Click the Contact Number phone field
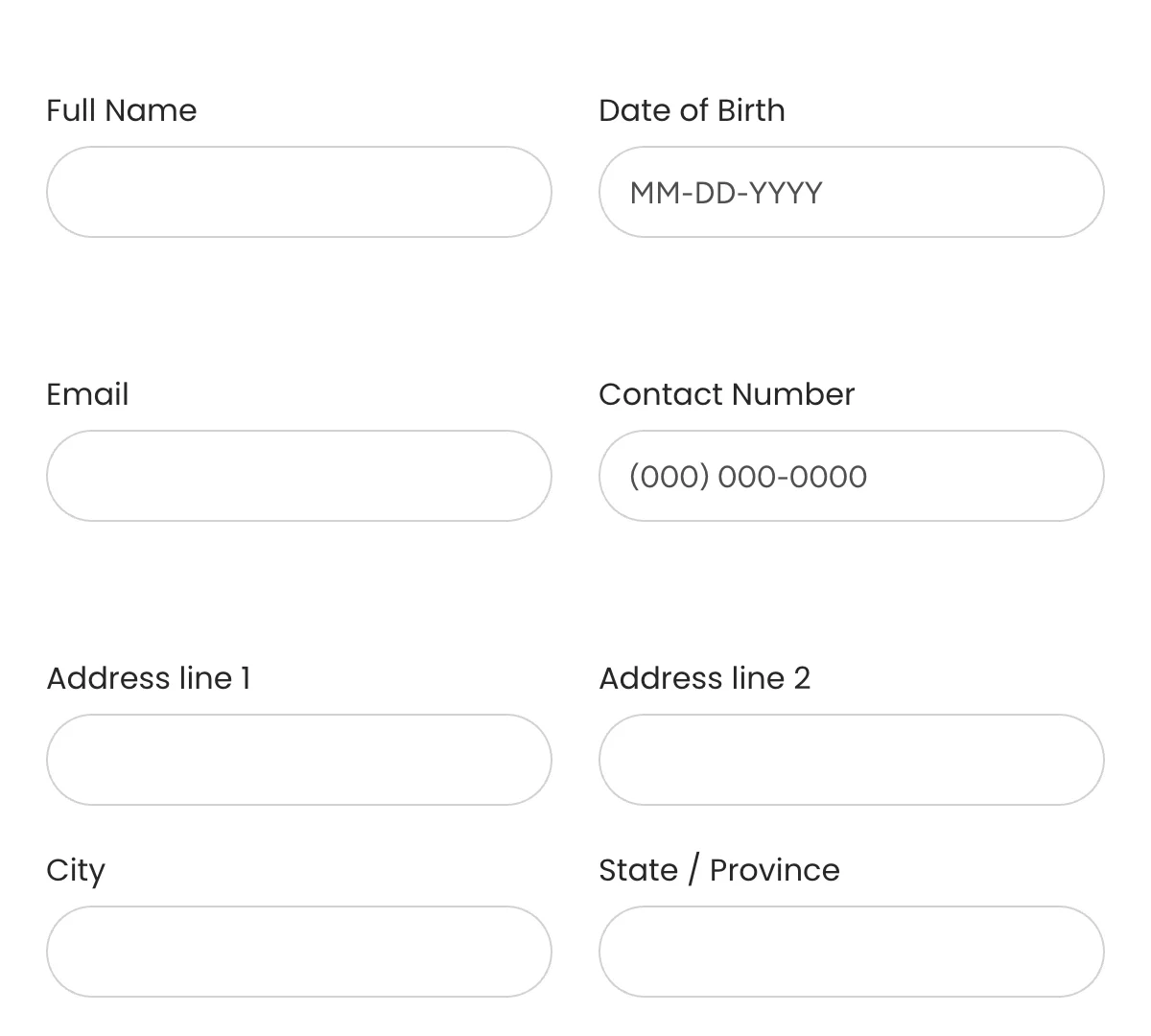 point(851,475)
